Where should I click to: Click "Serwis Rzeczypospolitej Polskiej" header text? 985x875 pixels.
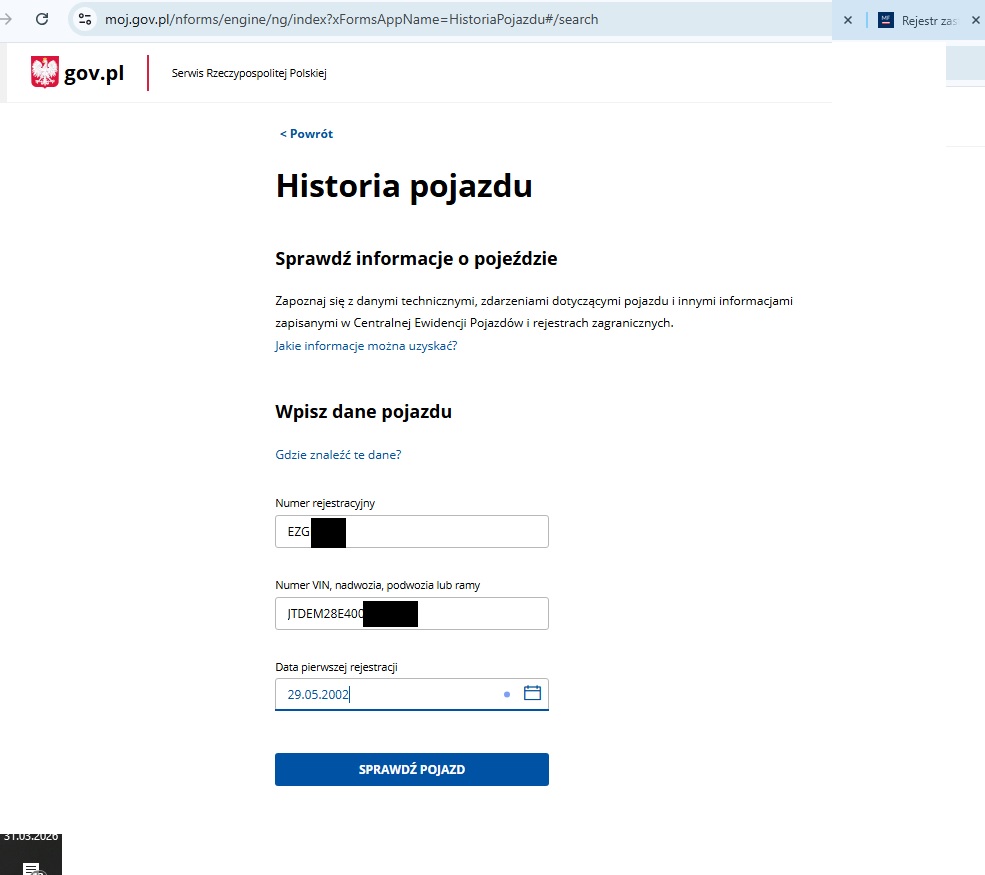coord(249,72)
